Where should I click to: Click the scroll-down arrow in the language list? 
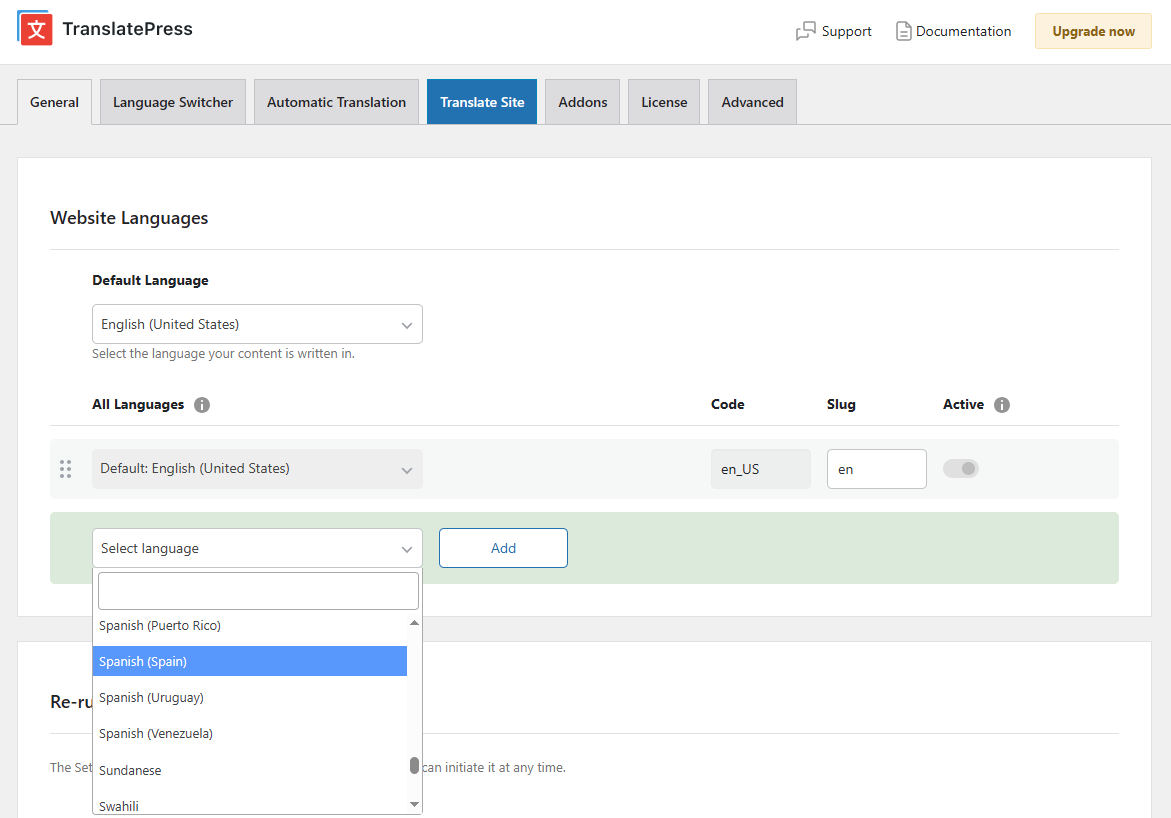(414, 803)
